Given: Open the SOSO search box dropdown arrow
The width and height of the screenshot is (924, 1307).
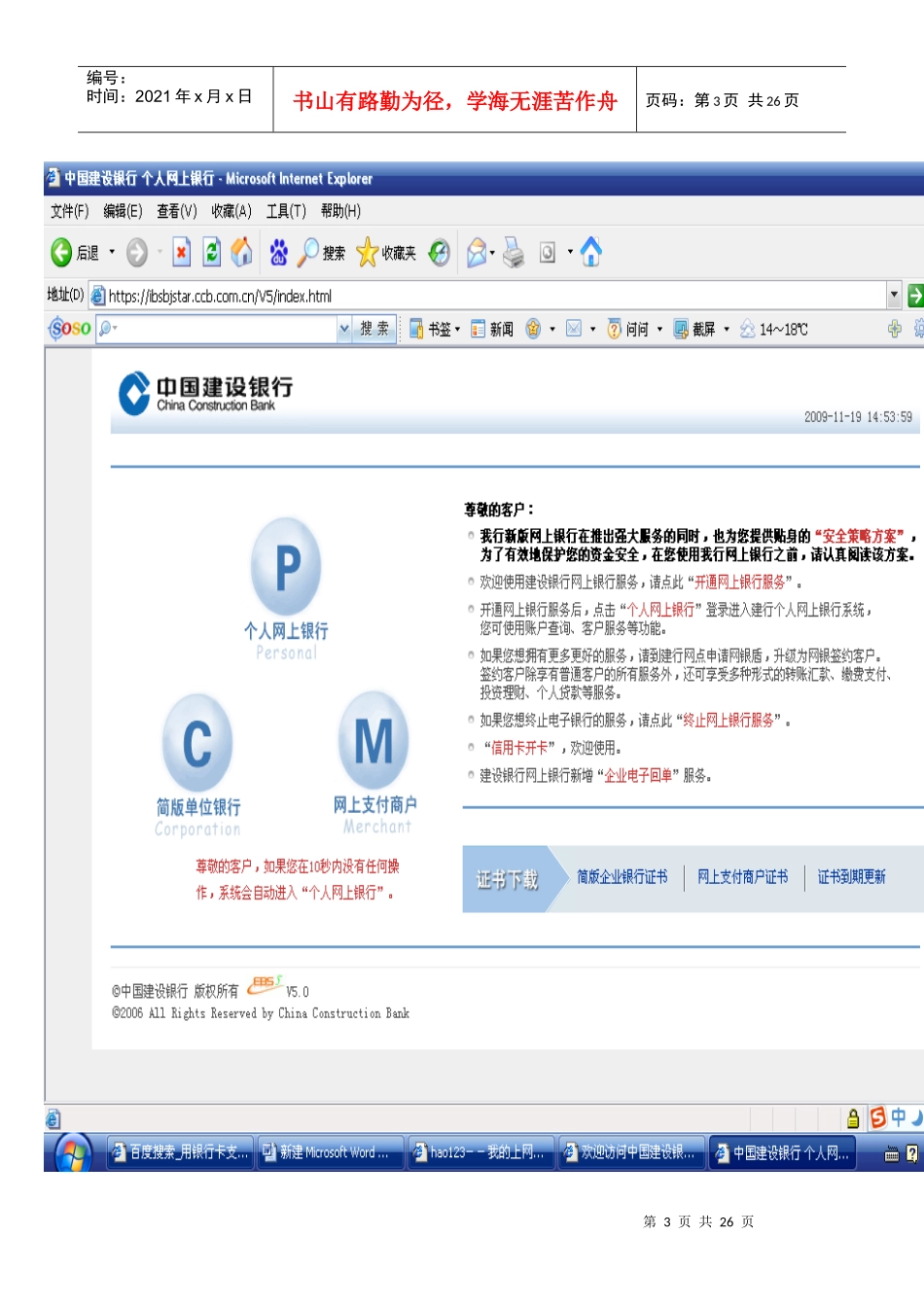Looking at the screenshot, I should click(344, 330).
